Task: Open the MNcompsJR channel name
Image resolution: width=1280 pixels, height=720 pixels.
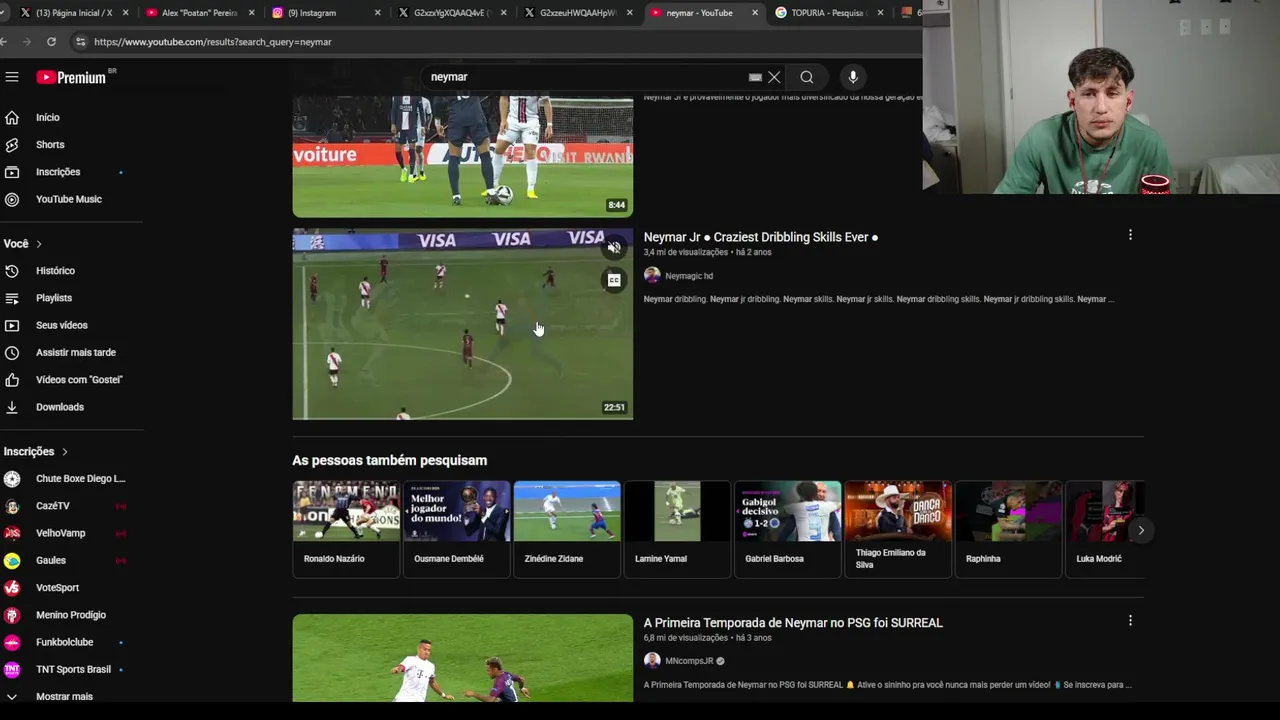Action: click(689, 661)
